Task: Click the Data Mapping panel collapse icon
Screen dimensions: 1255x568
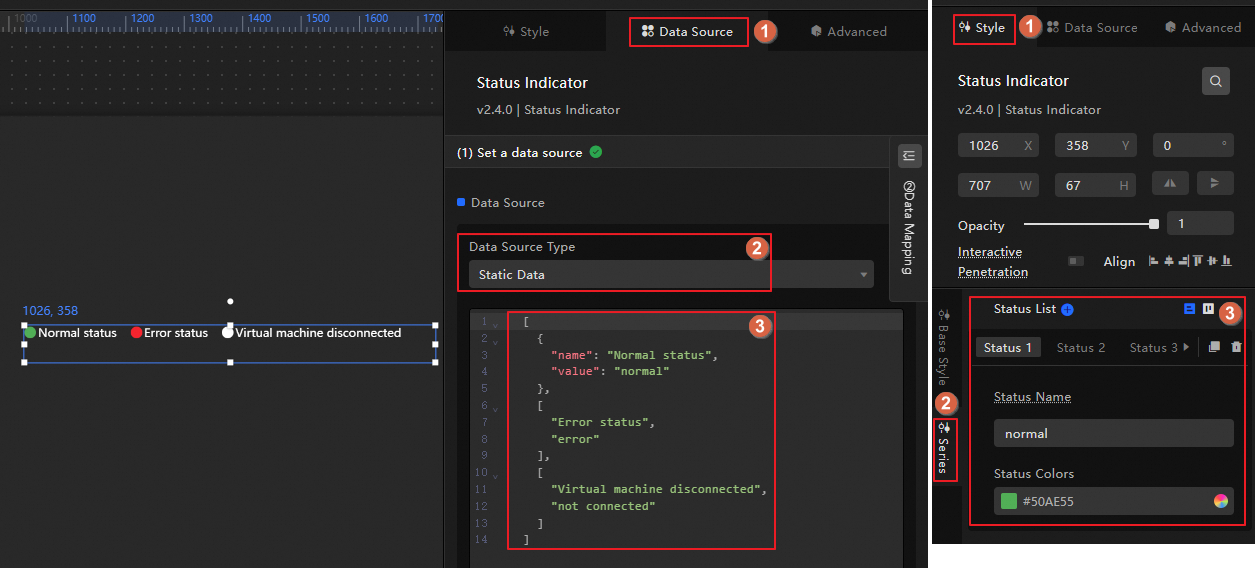Action: click(909, 156)
